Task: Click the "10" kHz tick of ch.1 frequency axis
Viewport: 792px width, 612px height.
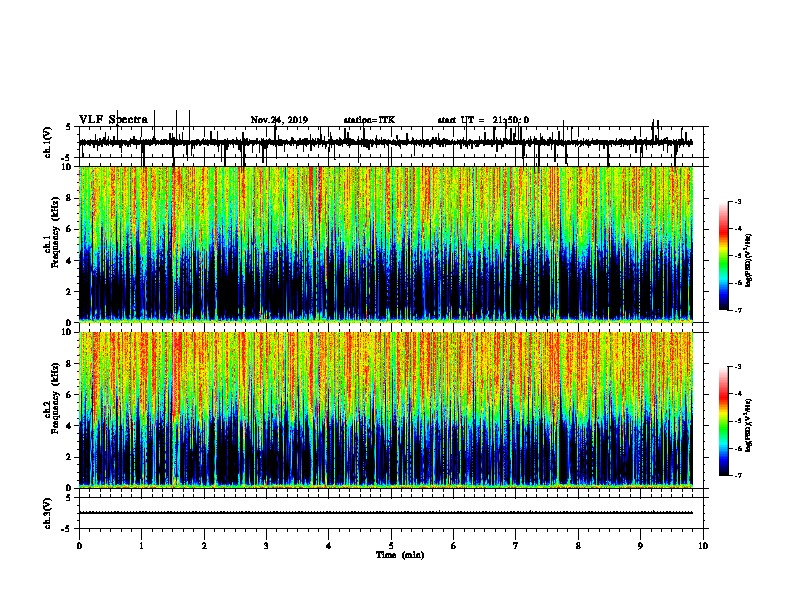Action: pos(68,167)
